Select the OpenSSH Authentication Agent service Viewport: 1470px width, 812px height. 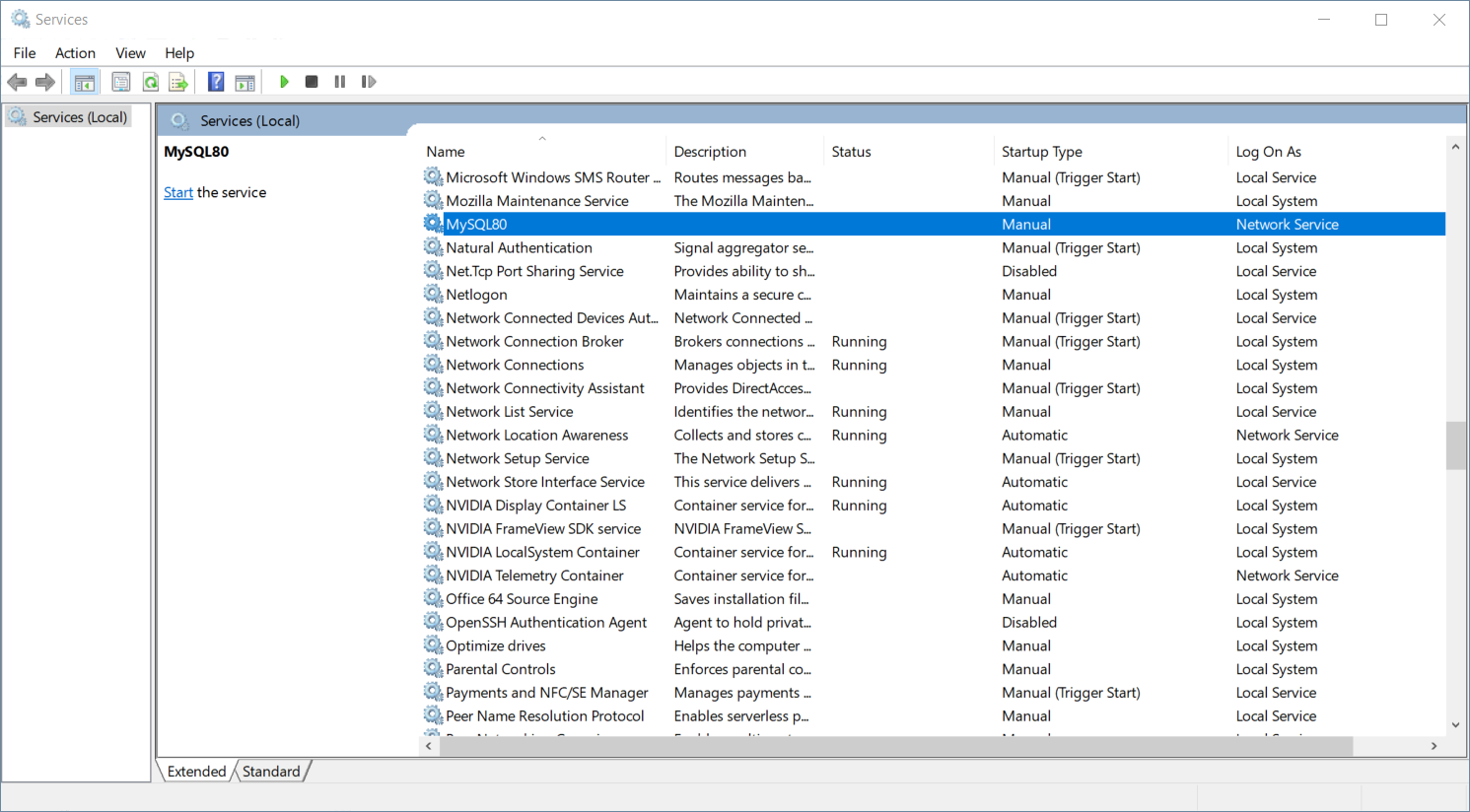(934, 622)
